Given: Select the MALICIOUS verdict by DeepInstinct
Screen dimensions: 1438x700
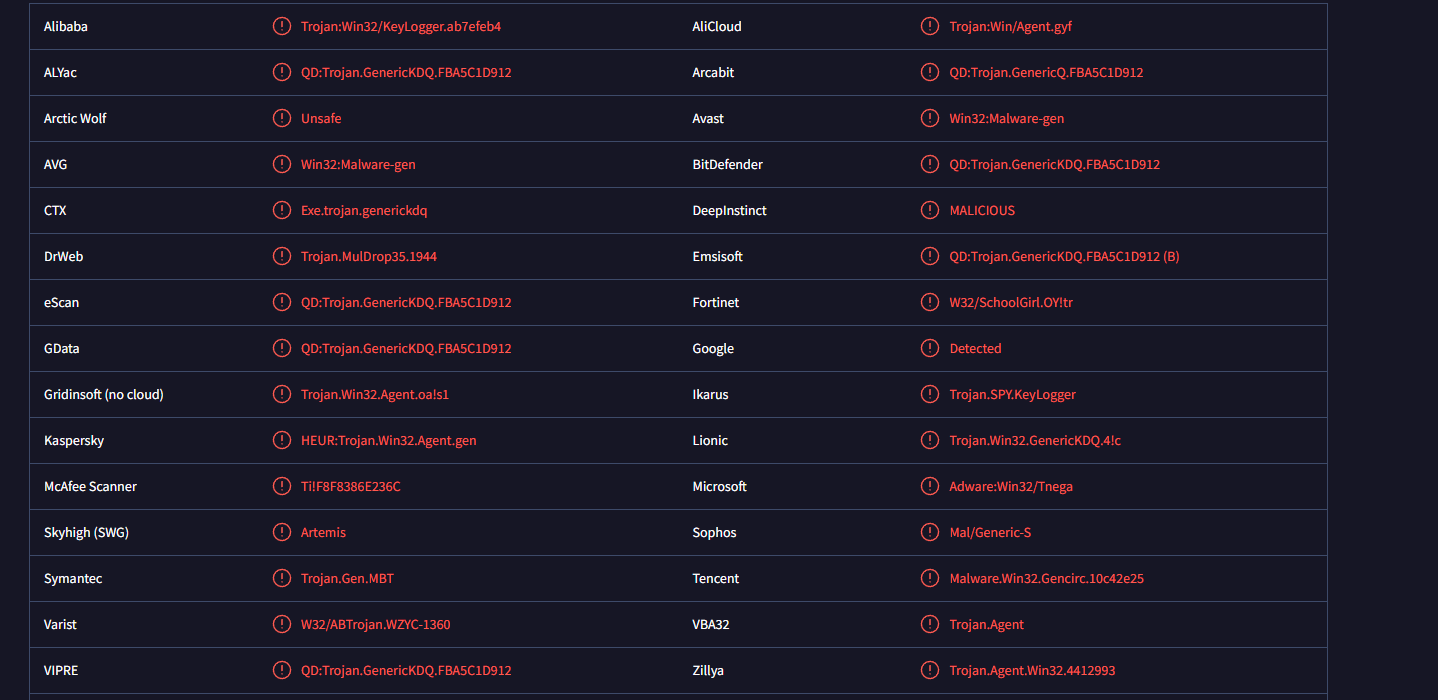Looking at the screenshot, I should click(x=982, y=210).
